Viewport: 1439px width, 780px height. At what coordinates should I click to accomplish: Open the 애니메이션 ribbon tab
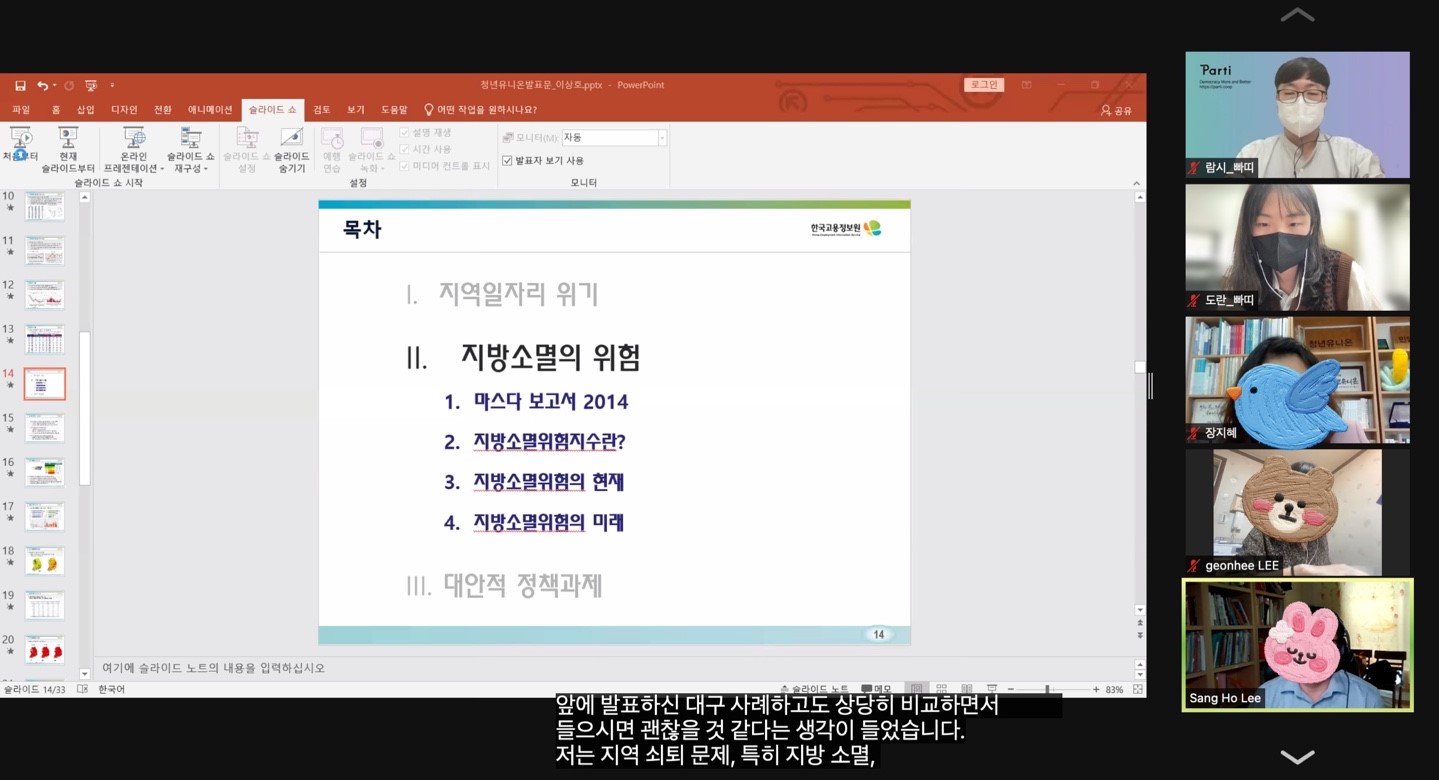pyautogui.click(x=210, y=110)
